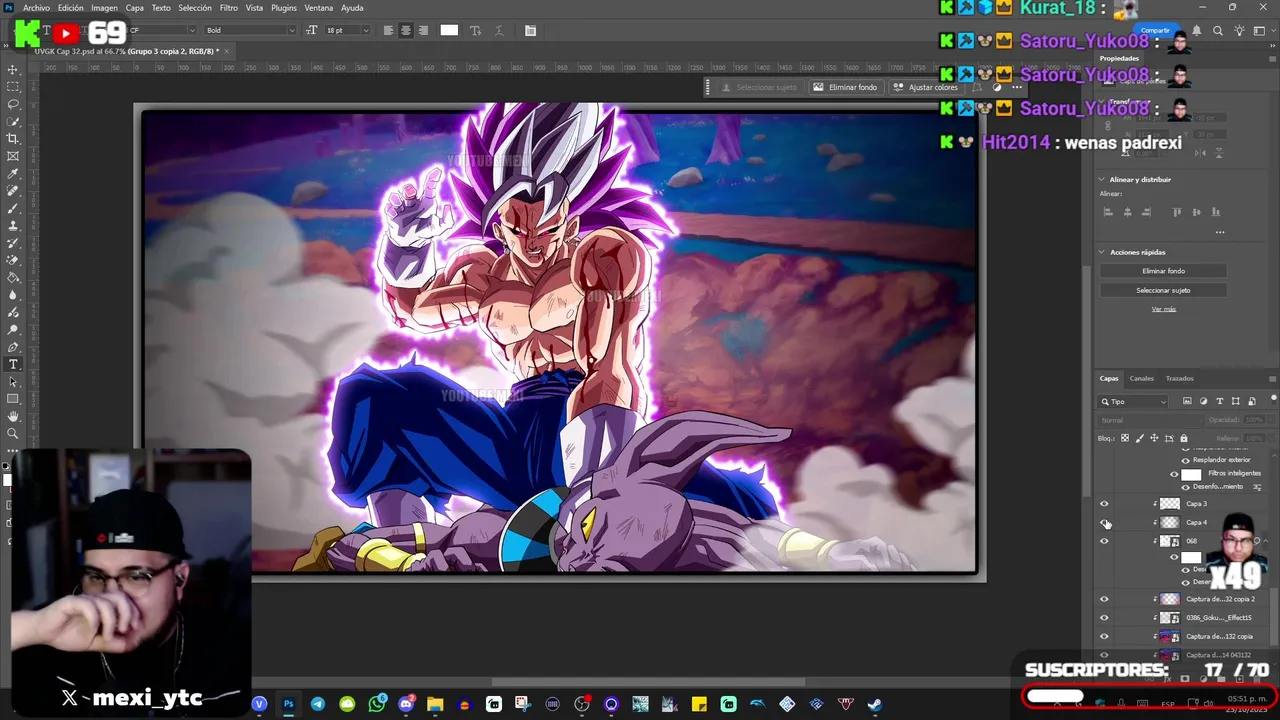Click Ajustar colores in contextual bar
1280x720 pixels.
tap(924, 87)
